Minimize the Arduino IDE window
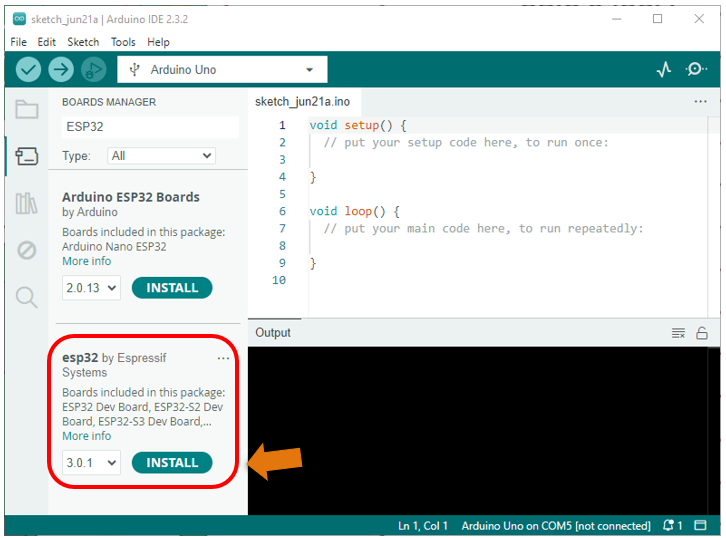 616,19
